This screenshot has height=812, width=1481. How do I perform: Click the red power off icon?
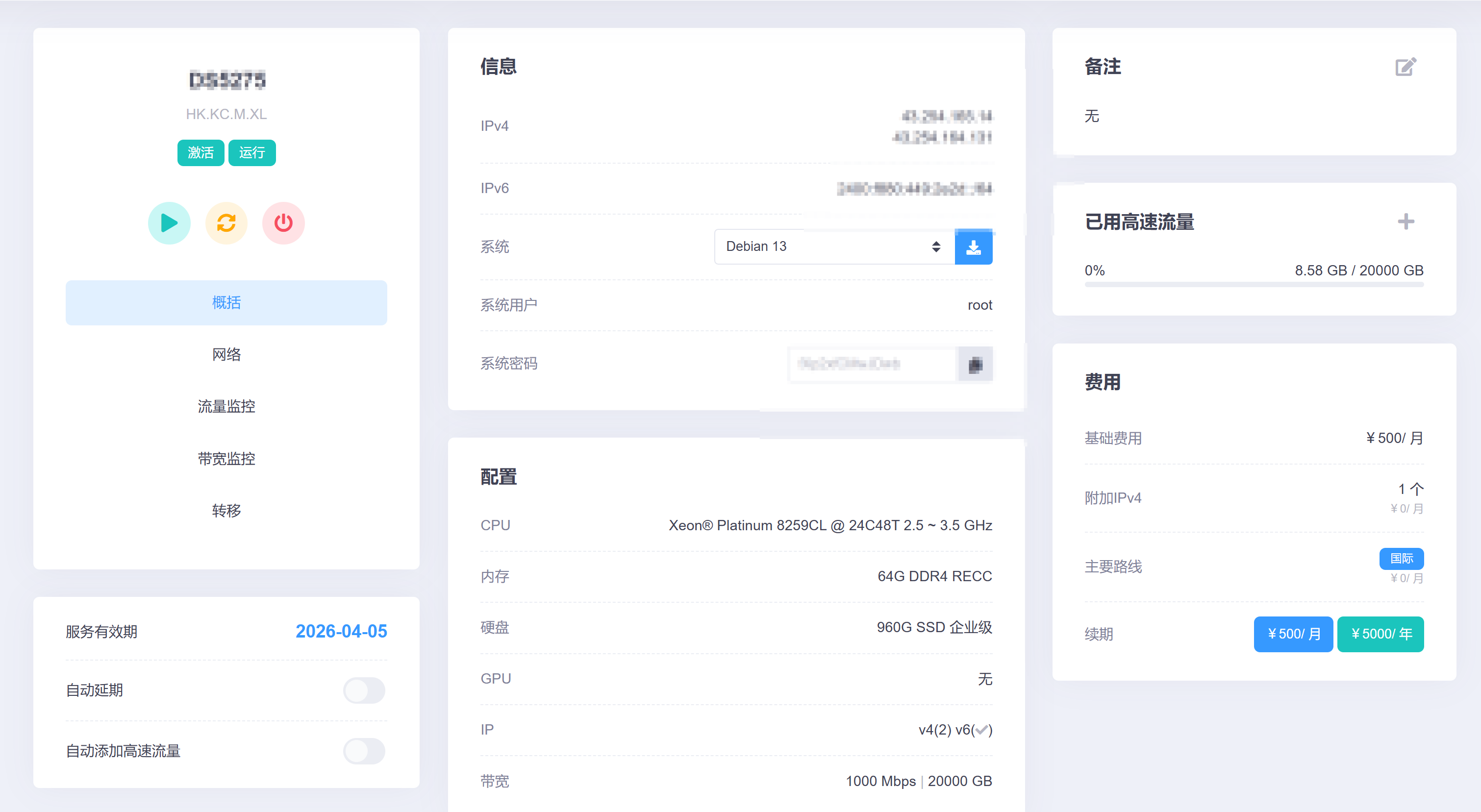pos(283,223)
